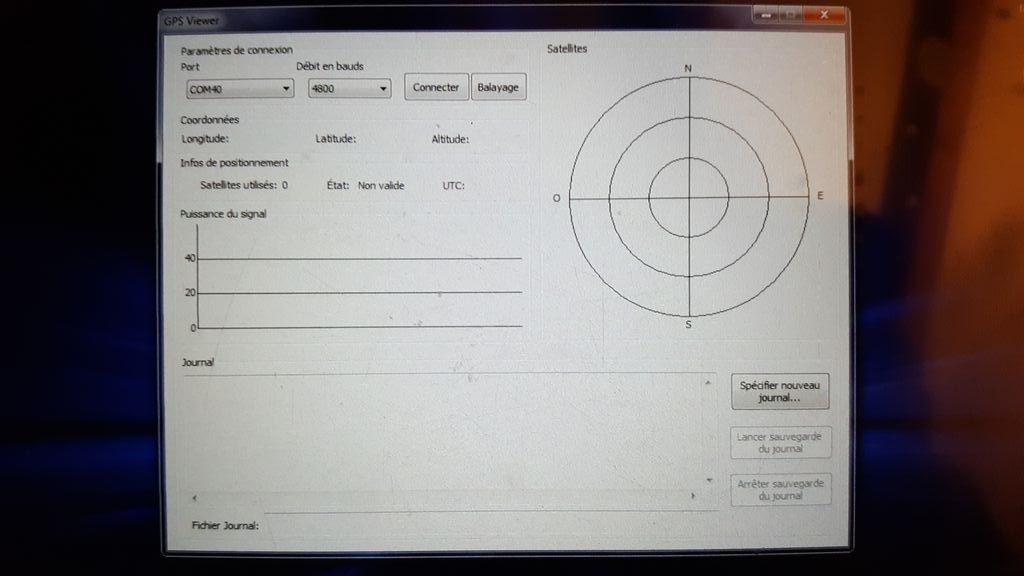Click the 'Puissance du signal' heading
1024x576 pixels.
click(223, 214)
